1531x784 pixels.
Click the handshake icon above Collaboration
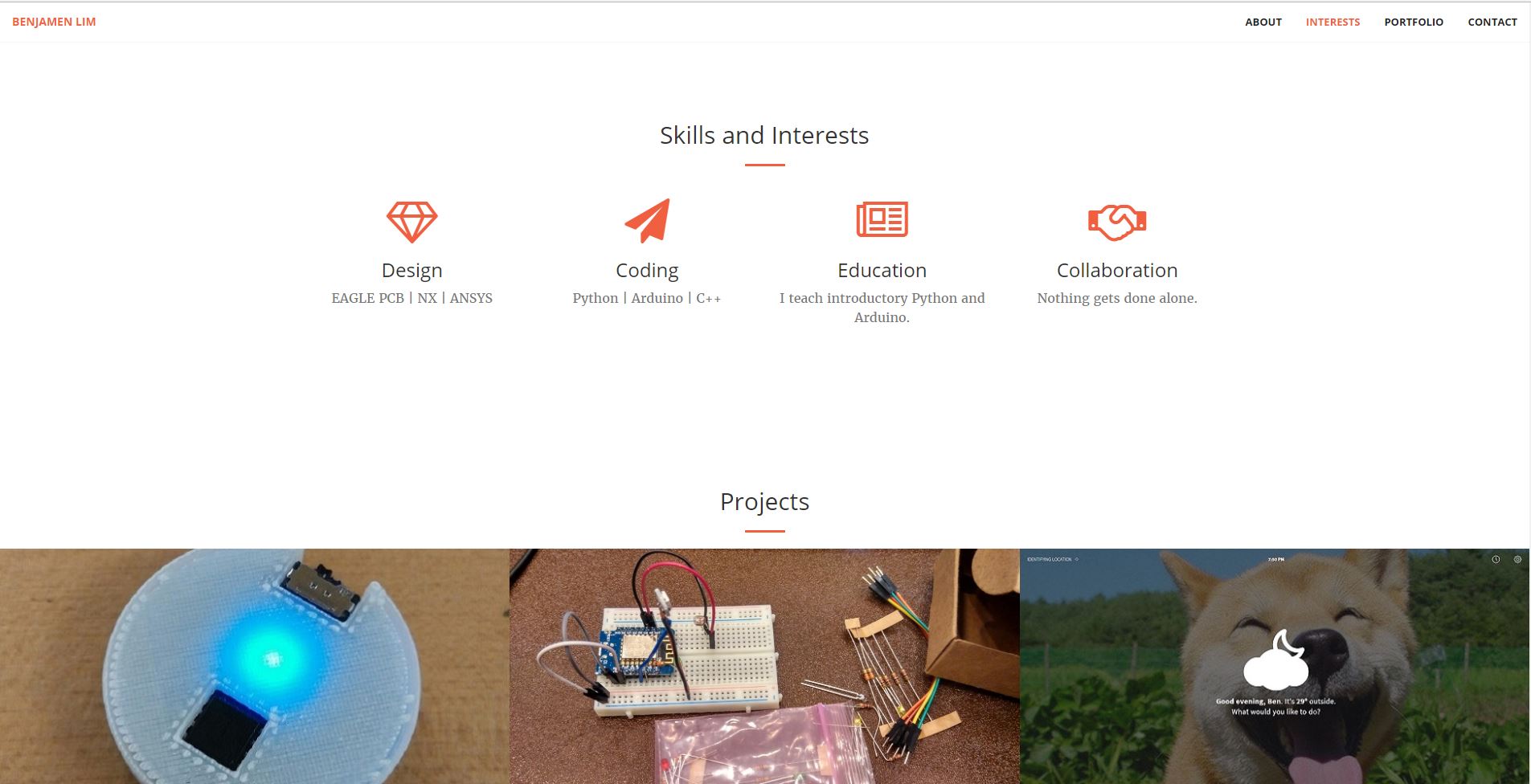click(1117, 222)
